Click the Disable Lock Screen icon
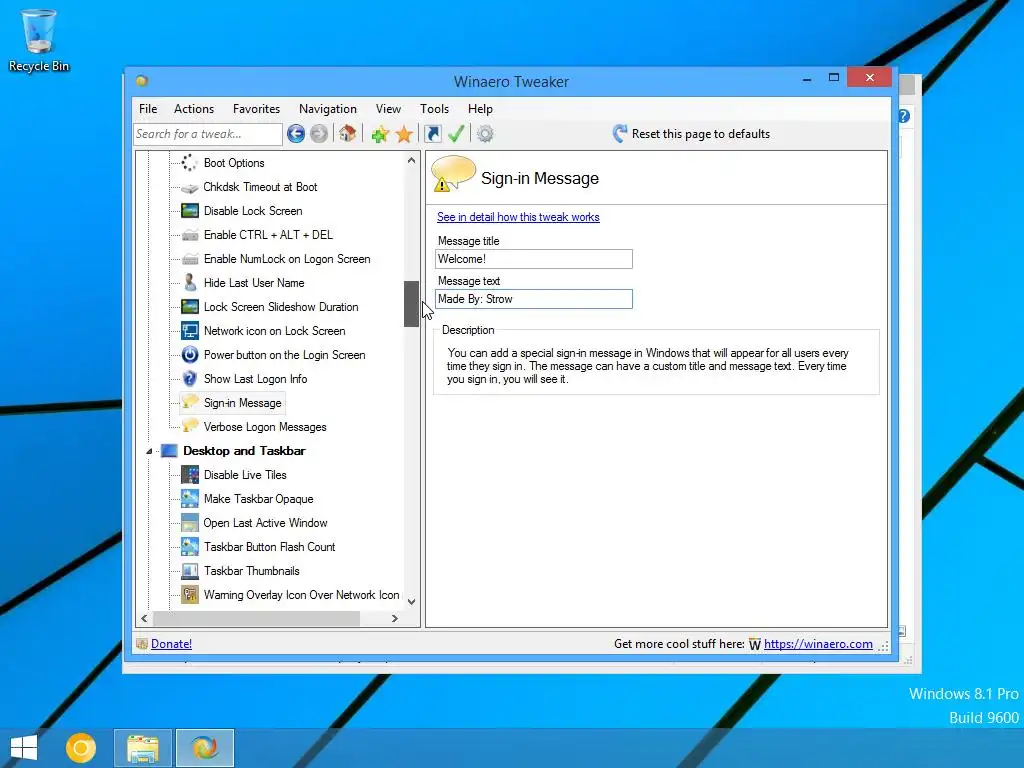1024x768 pixels. pyautogui.click(x=189, y=211)
